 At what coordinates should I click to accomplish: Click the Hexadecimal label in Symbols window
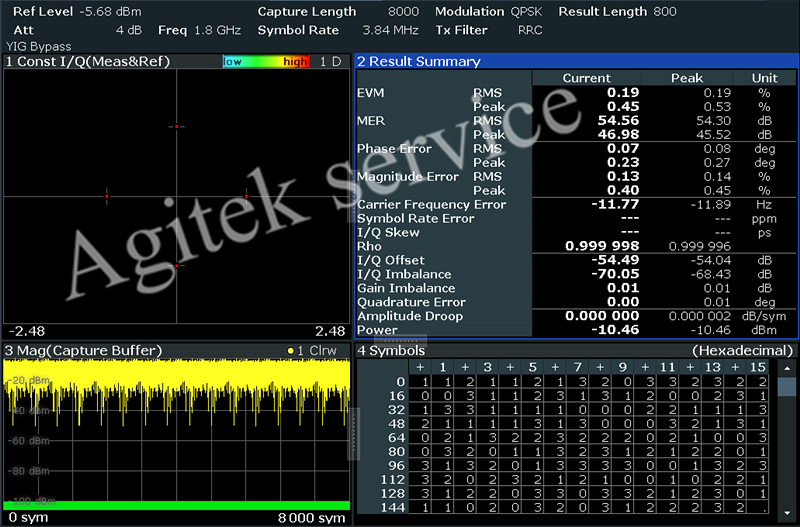(742, 350)
